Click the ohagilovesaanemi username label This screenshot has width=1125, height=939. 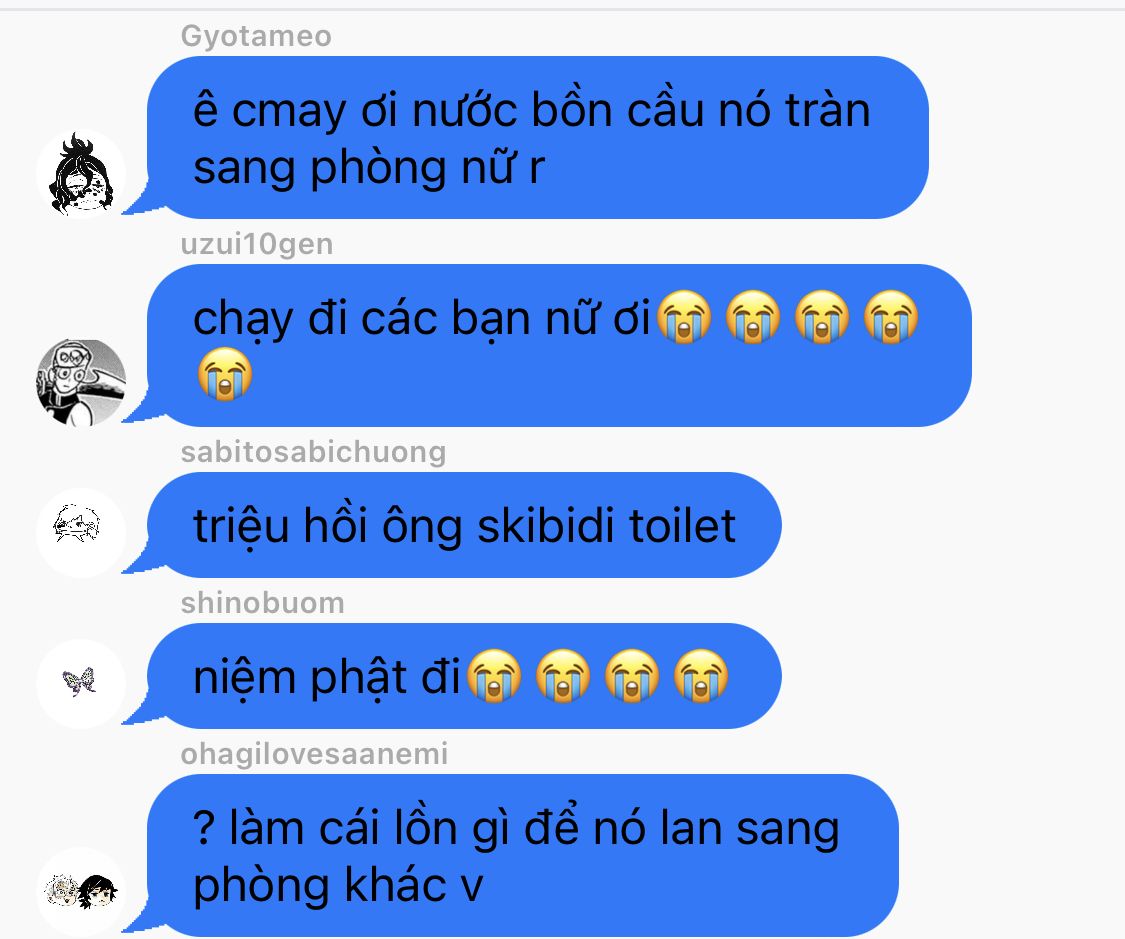(x=314, y=753)
